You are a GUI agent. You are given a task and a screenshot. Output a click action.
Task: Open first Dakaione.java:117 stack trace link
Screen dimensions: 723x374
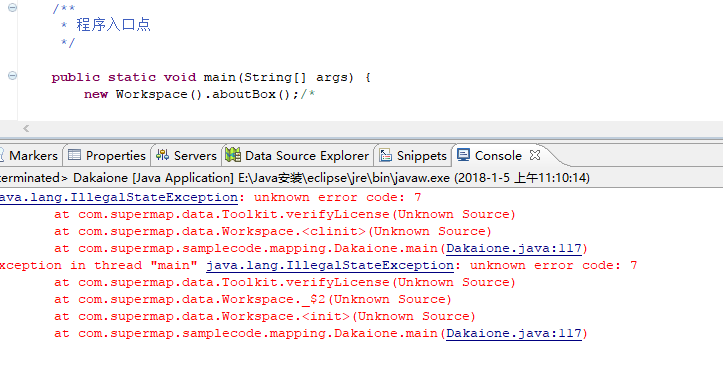514,249
